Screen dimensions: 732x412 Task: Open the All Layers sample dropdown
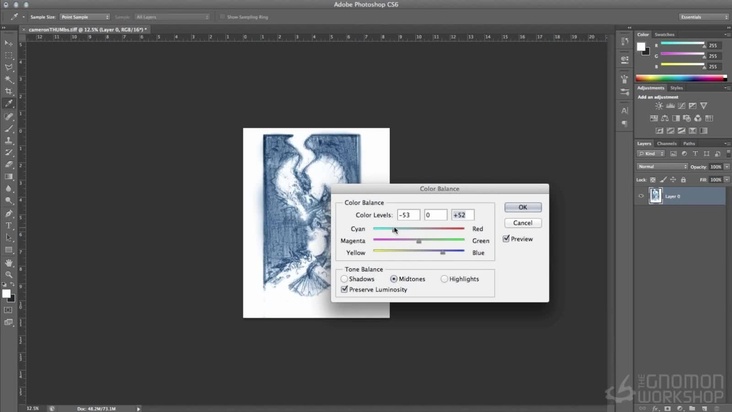172,17
